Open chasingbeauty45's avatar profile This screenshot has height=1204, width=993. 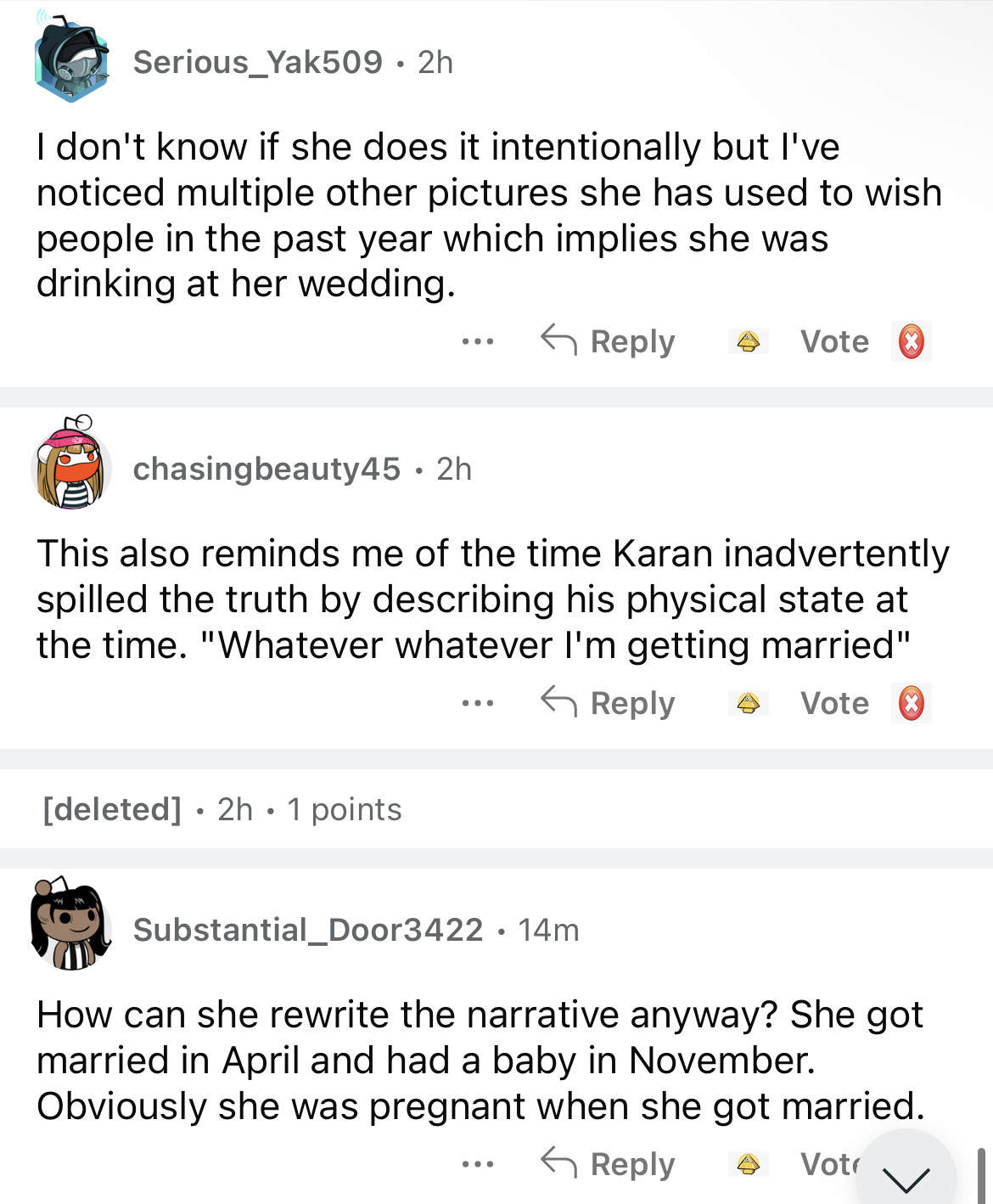(72, 466)
